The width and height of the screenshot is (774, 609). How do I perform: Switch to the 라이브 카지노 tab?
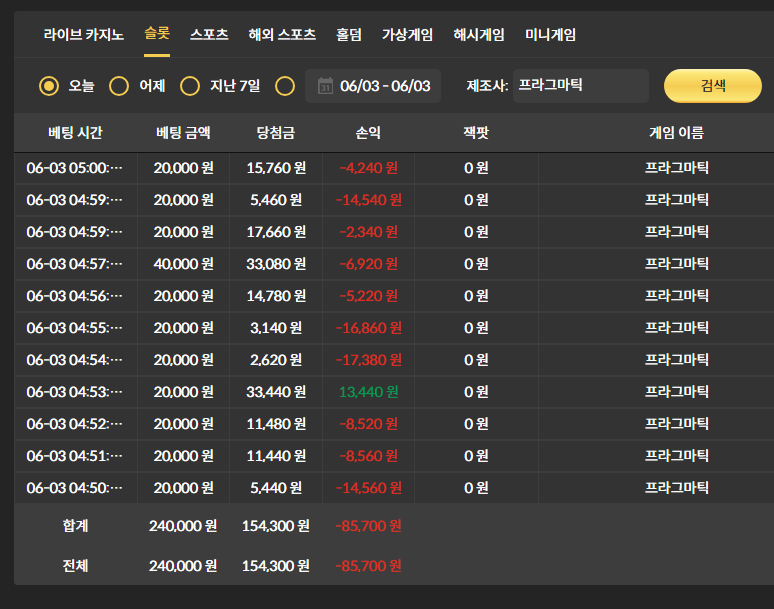[x=83, y=35]
